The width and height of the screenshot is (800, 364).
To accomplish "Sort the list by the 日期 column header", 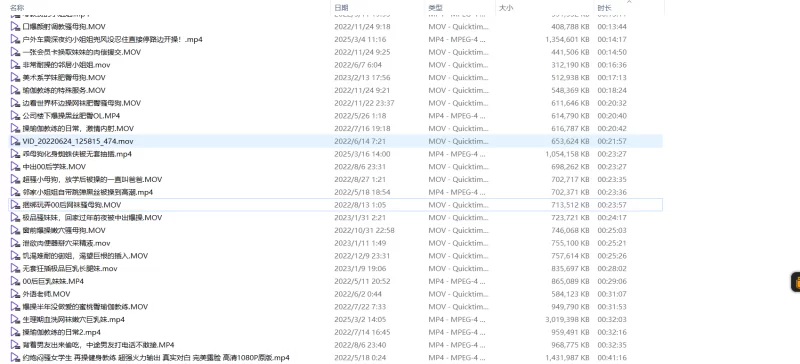I will click(341, 8).
